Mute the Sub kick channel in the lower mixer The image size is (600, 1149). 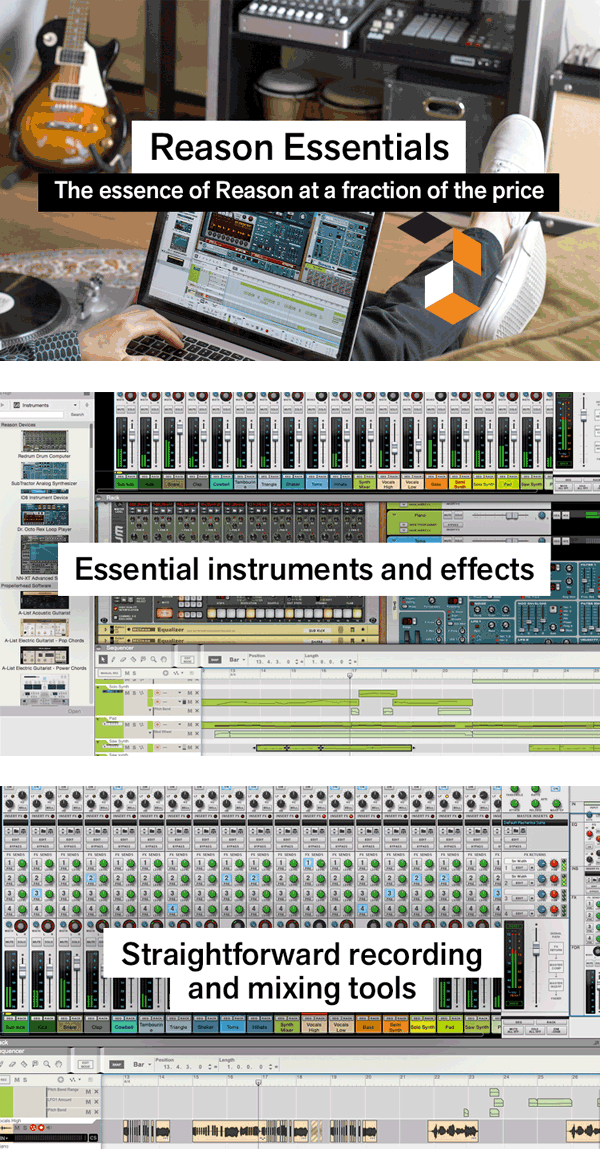click(x=10, y=942)
